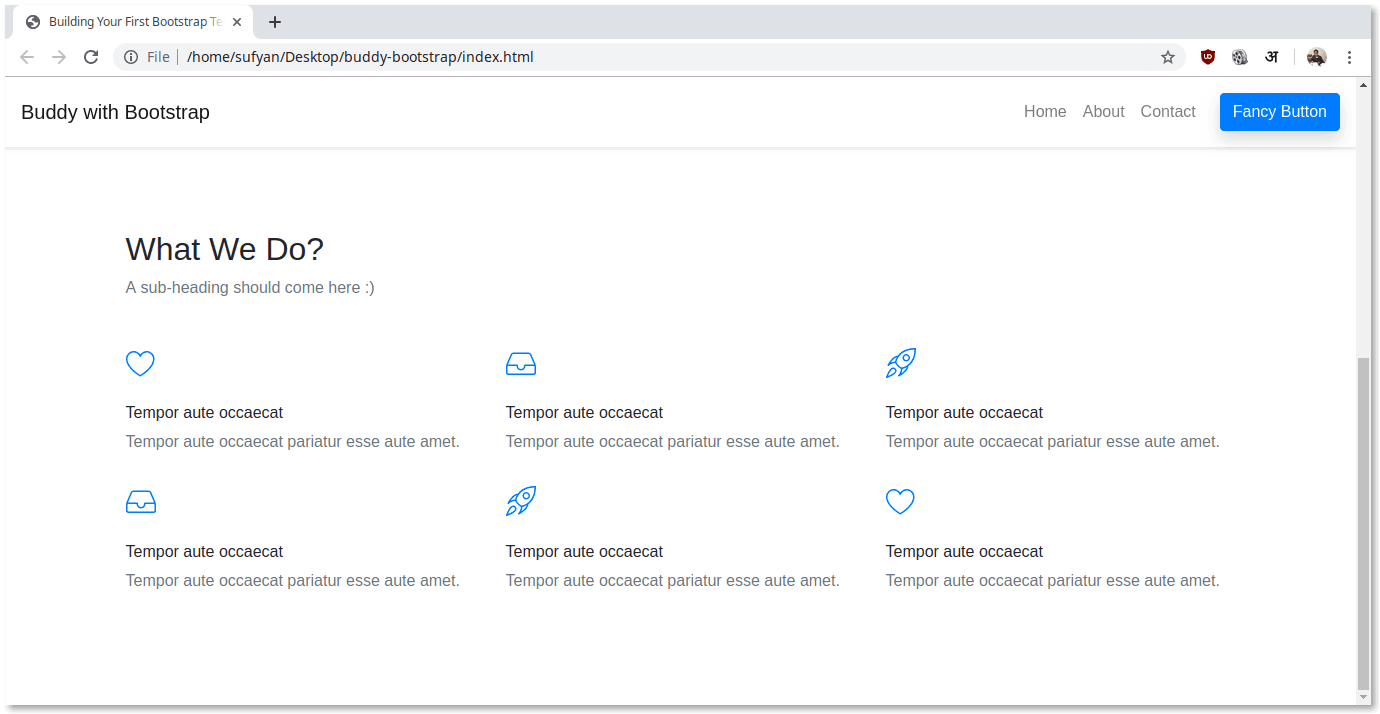Click the inbox tray icon in the first feature row
The image size is (1380, 714).
[521, 363]
